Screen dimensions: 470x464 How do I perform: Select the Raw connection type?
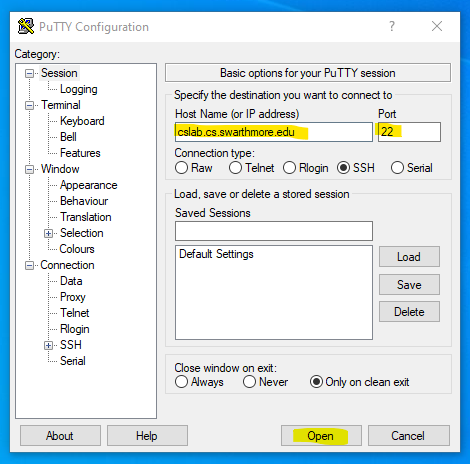181,168
